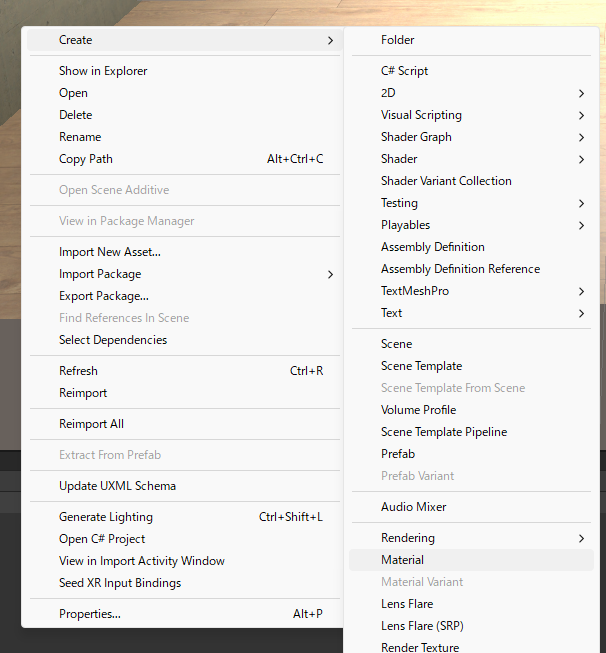Open the Create submenu entry
This screenshot has height=653, width=606.
pos(185,40)
